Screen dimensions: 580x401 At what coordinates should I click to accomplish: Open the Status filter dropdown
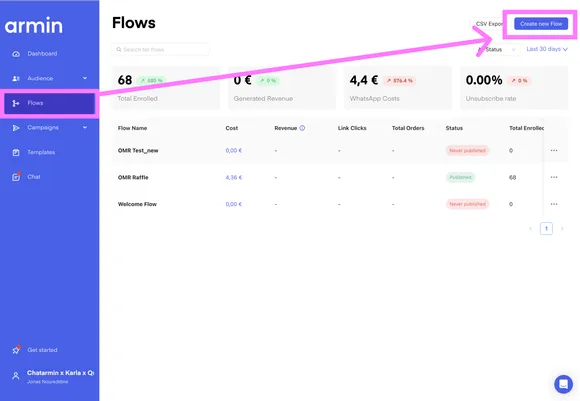498,49
